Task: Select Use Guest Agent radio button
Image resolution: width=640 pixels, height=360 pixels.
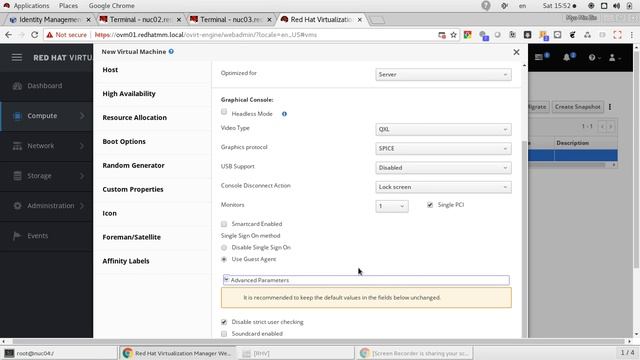Action: [x=224, y=259]
